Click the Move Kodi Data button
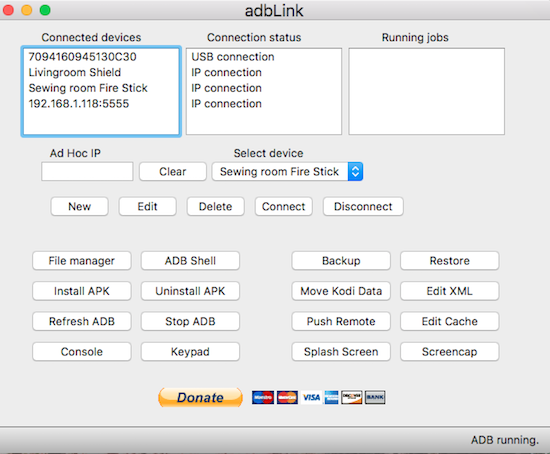The height and width of the screenshot is (454, 550). coord(341,291)
